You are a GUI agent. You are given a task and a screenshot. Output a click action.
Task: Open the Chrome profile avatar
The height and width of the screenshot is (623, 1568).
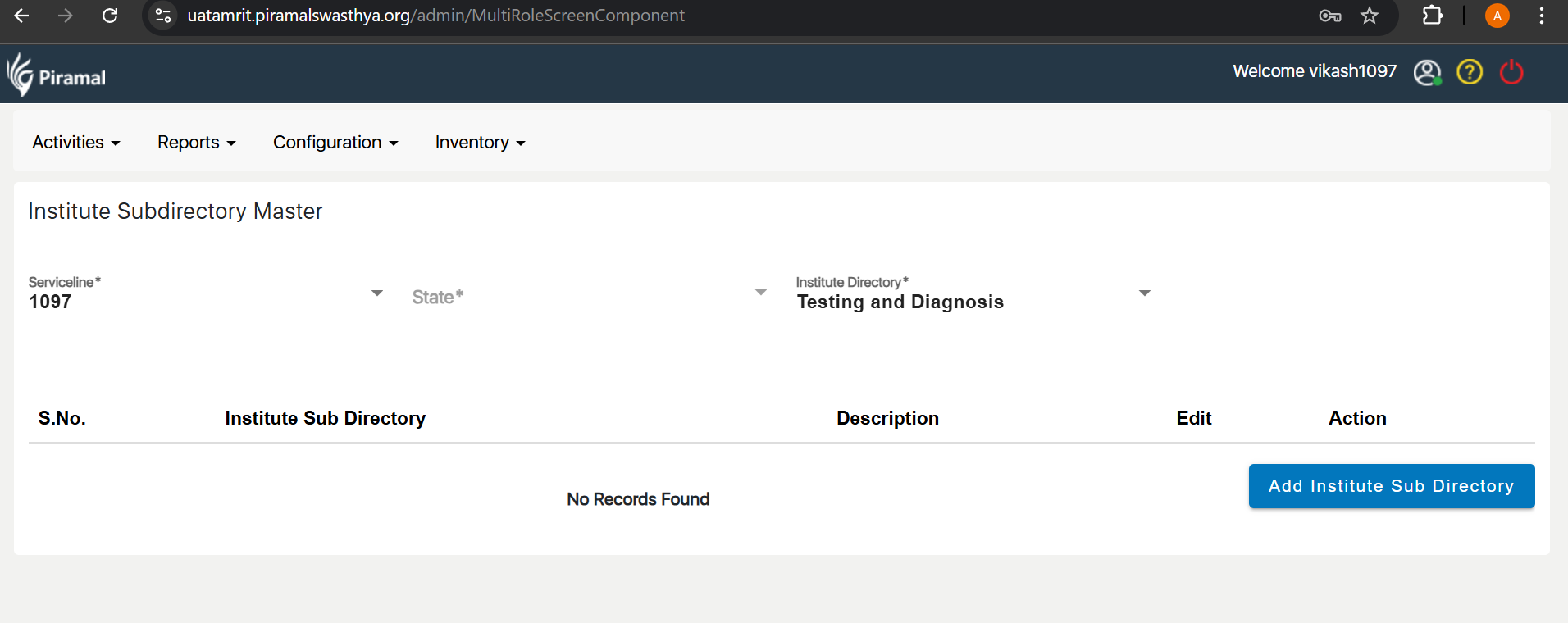click(x=1497, y=16)
